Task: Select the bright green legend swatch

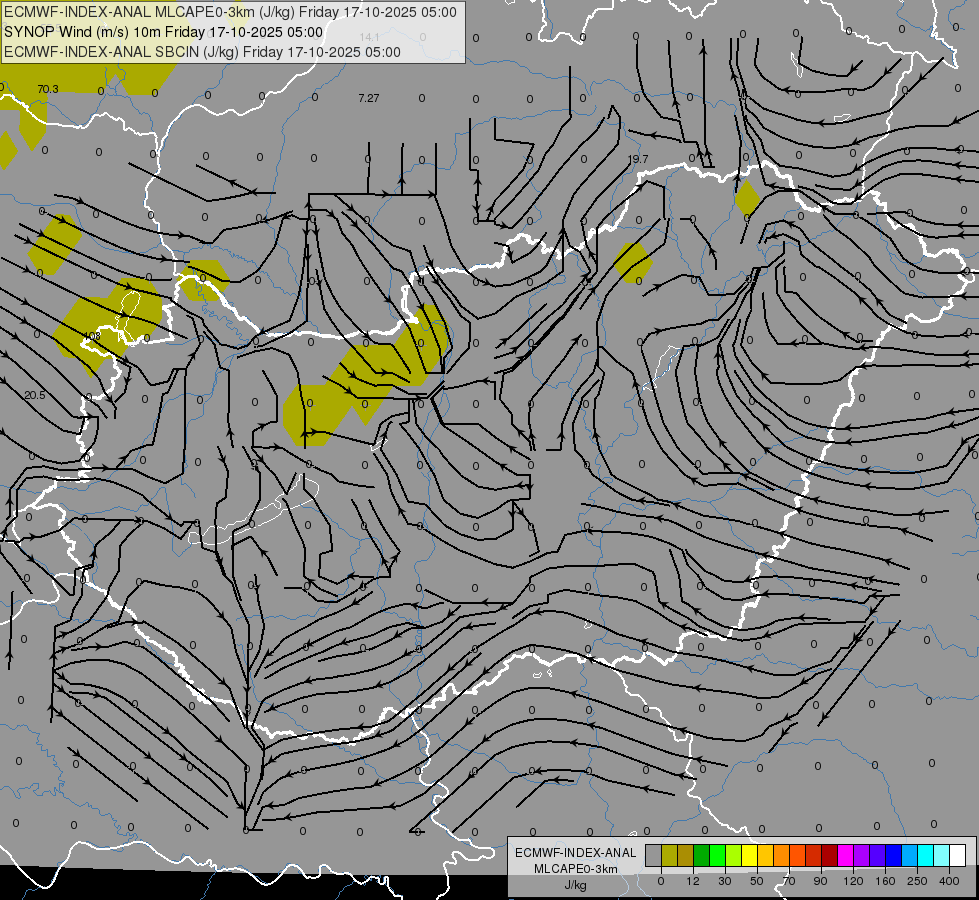Action: [x=717, y=856]
